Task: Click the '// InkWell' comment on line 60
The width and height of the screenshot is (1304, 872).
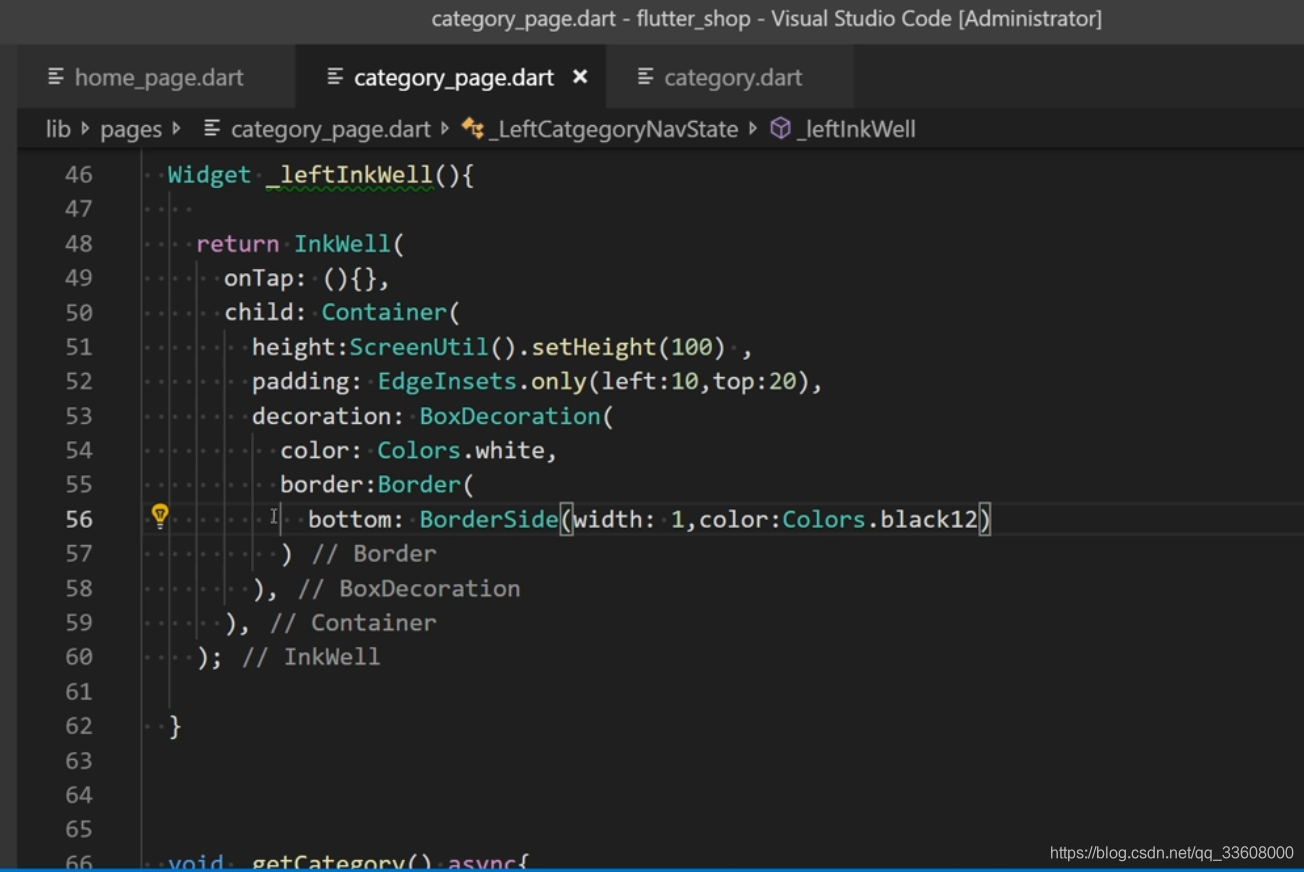Action: [311, 657]
